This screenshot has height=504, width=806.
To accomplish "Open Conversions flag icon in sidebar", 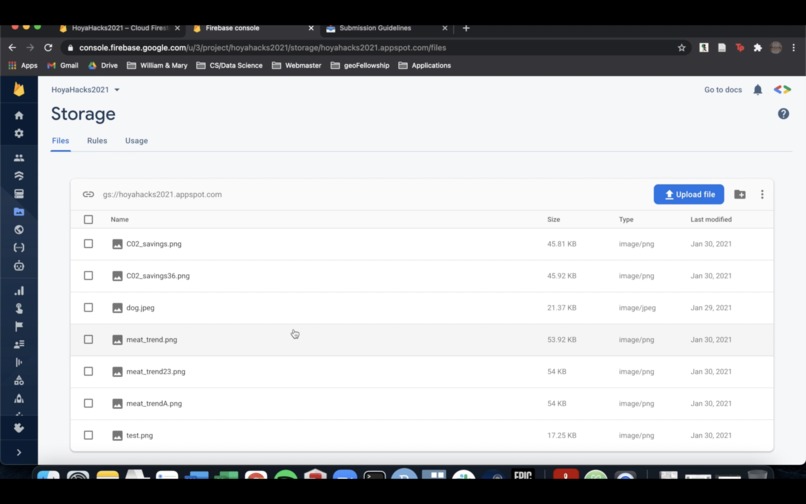I will (x=19, y=326).
